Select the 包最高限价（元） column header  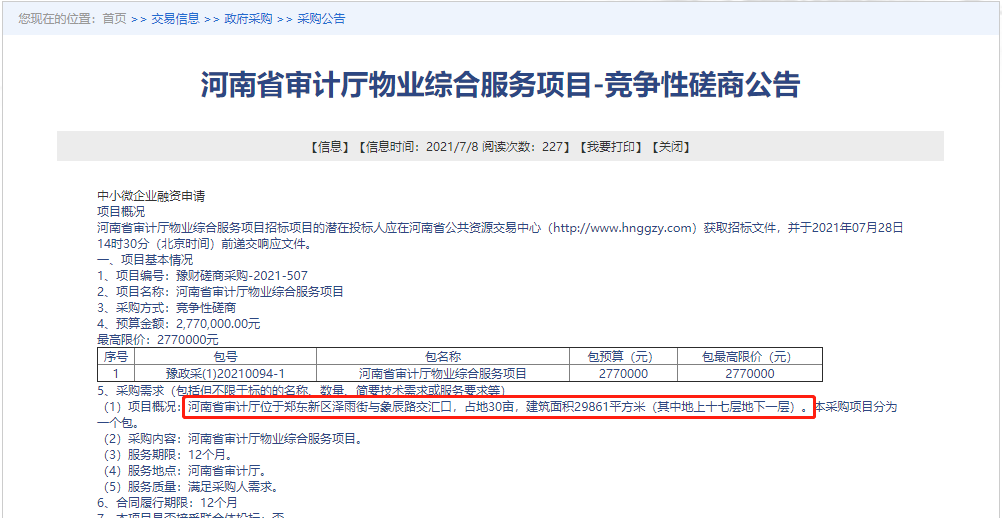[747, 357]
